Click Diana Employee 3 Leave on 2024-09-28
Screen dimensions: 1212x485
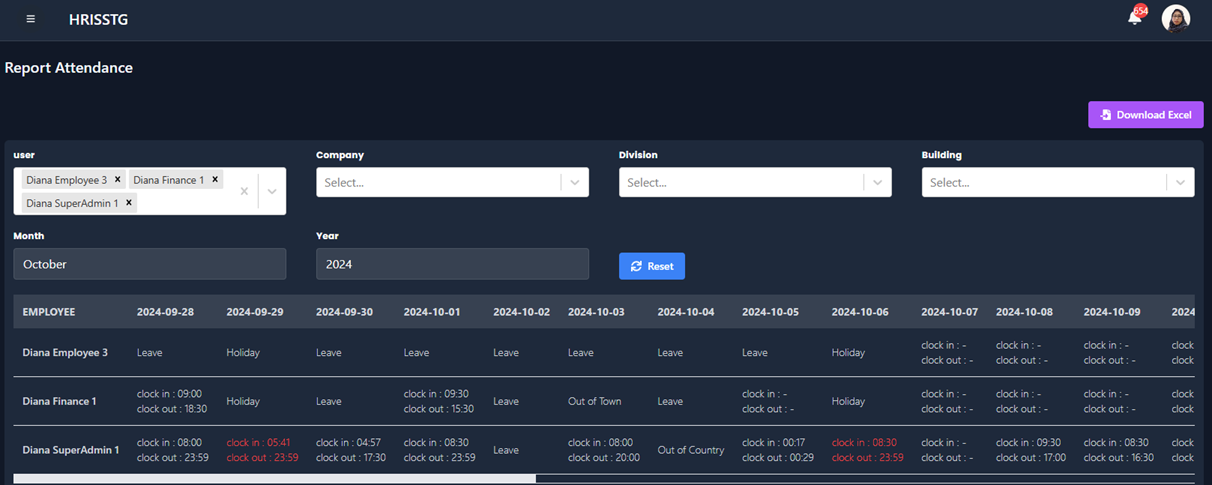[150, 353]
